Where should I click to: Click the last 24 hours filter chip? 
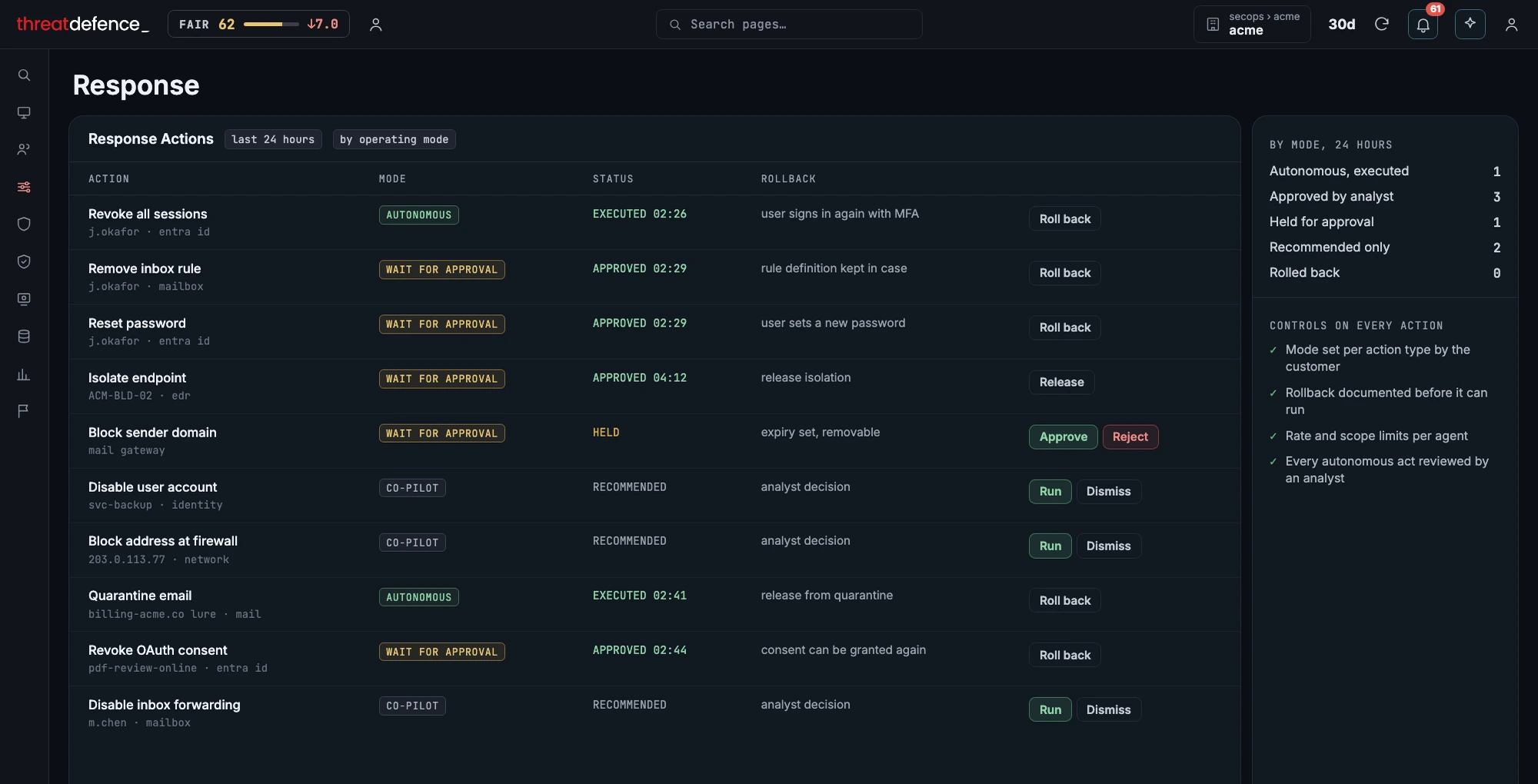coord(273,139)
